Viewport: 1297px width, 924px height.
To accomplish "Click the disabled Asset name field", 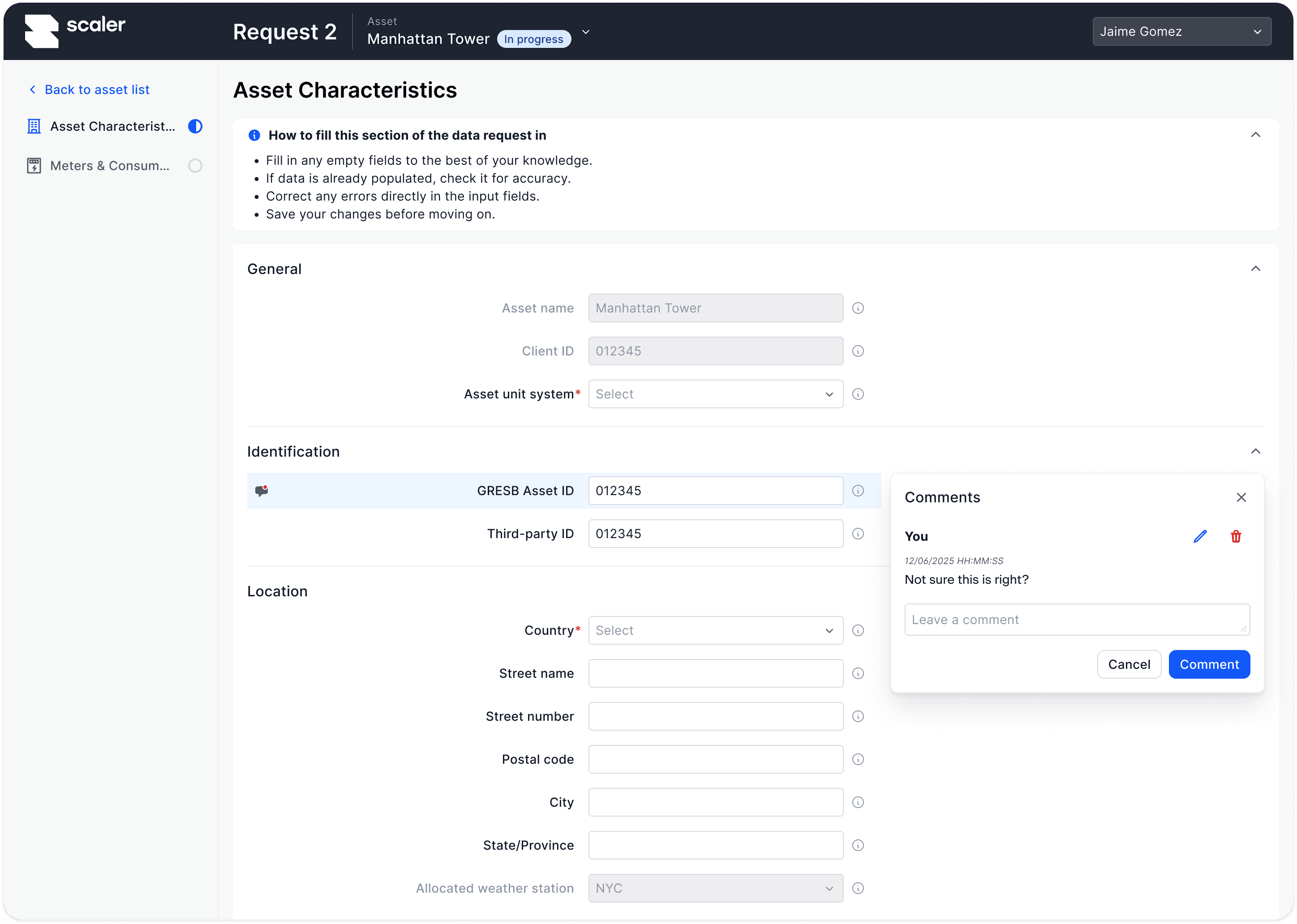I will coord(715,308).
